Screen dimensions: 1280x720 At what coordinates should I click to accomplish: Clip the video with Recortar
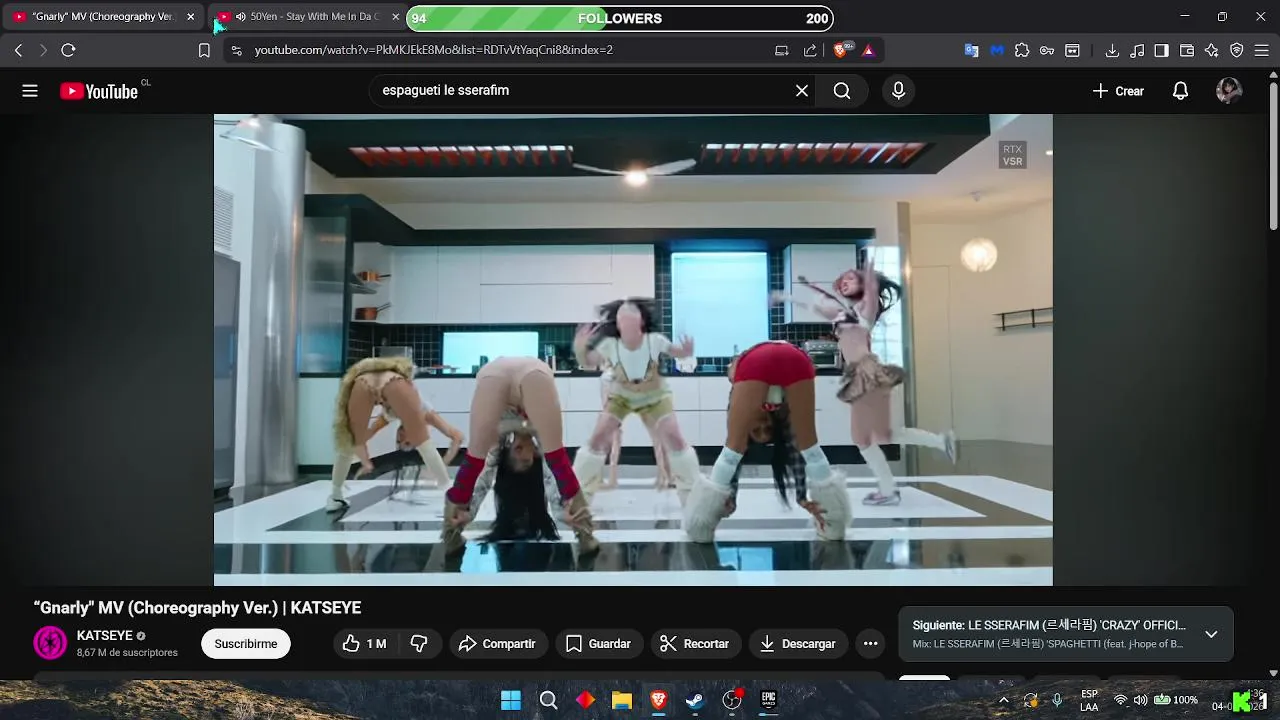click(x=695, y=644)
